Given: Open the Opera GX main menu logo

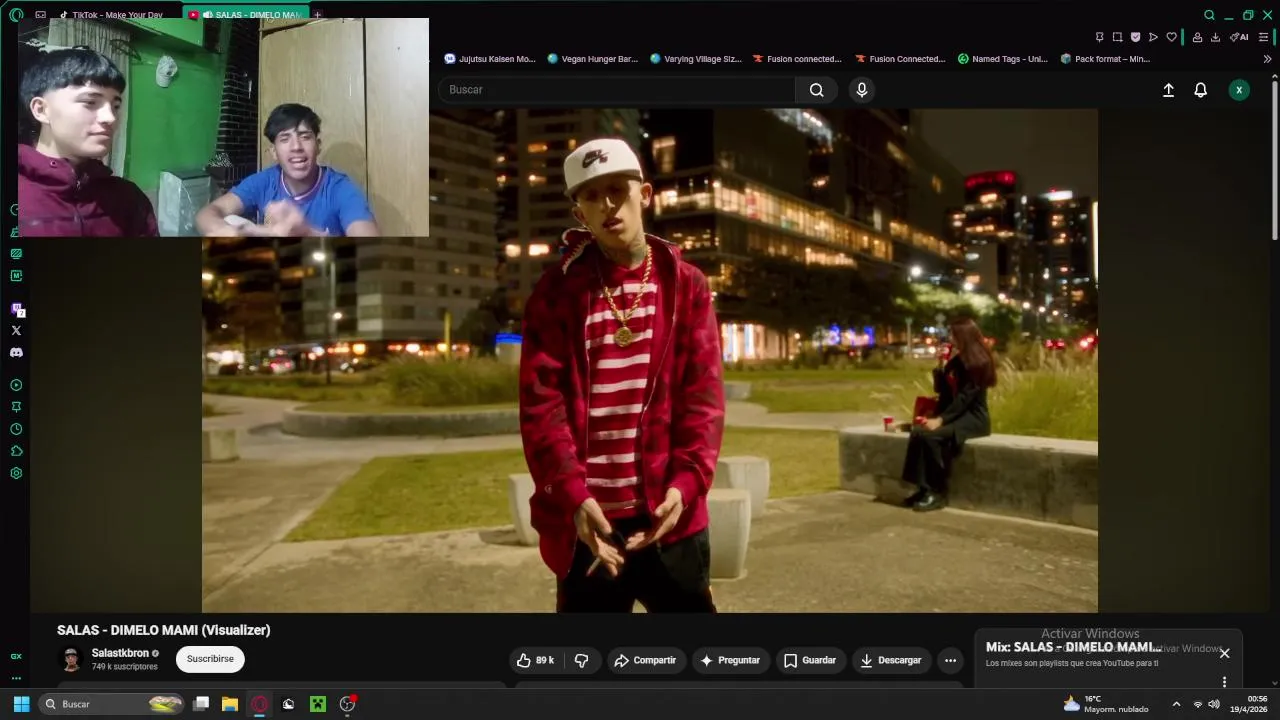Looking at the screenshot, I should [16, 15].
